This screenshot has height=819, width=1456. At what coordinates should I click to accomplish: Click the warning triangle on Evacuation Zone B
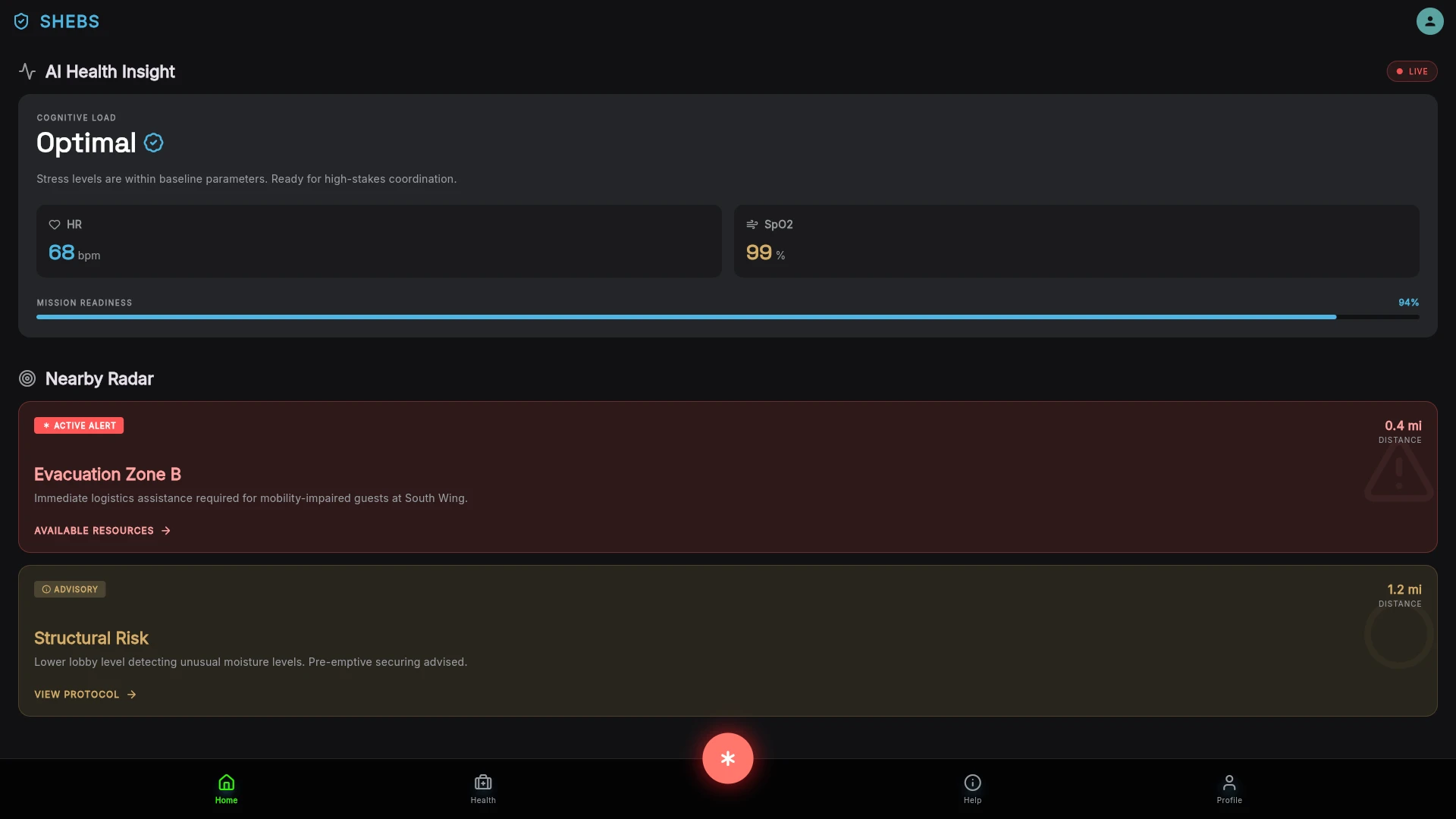[1399, 472]
